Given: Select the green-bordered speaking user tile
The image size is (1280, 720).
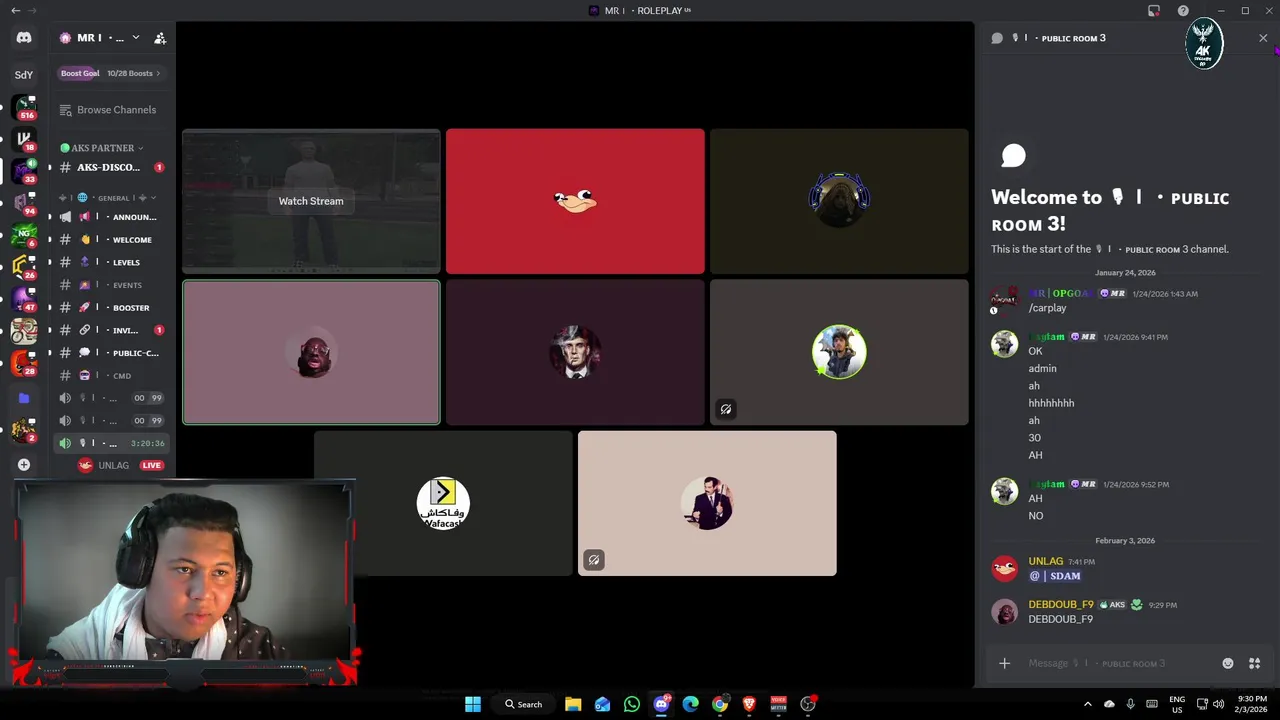Looking at the screenshot, I should point(311,352).
